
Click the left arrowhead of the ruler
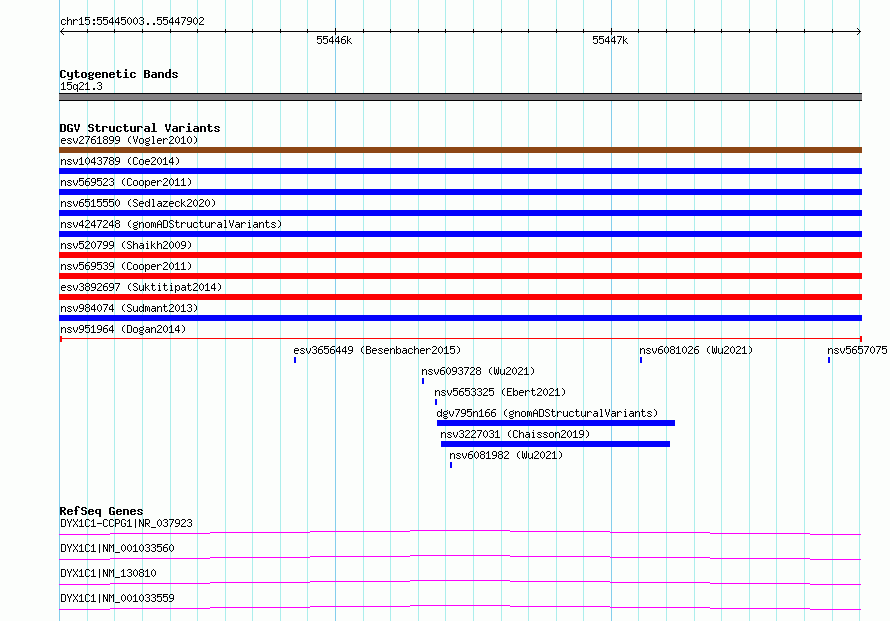click(62, 32)
